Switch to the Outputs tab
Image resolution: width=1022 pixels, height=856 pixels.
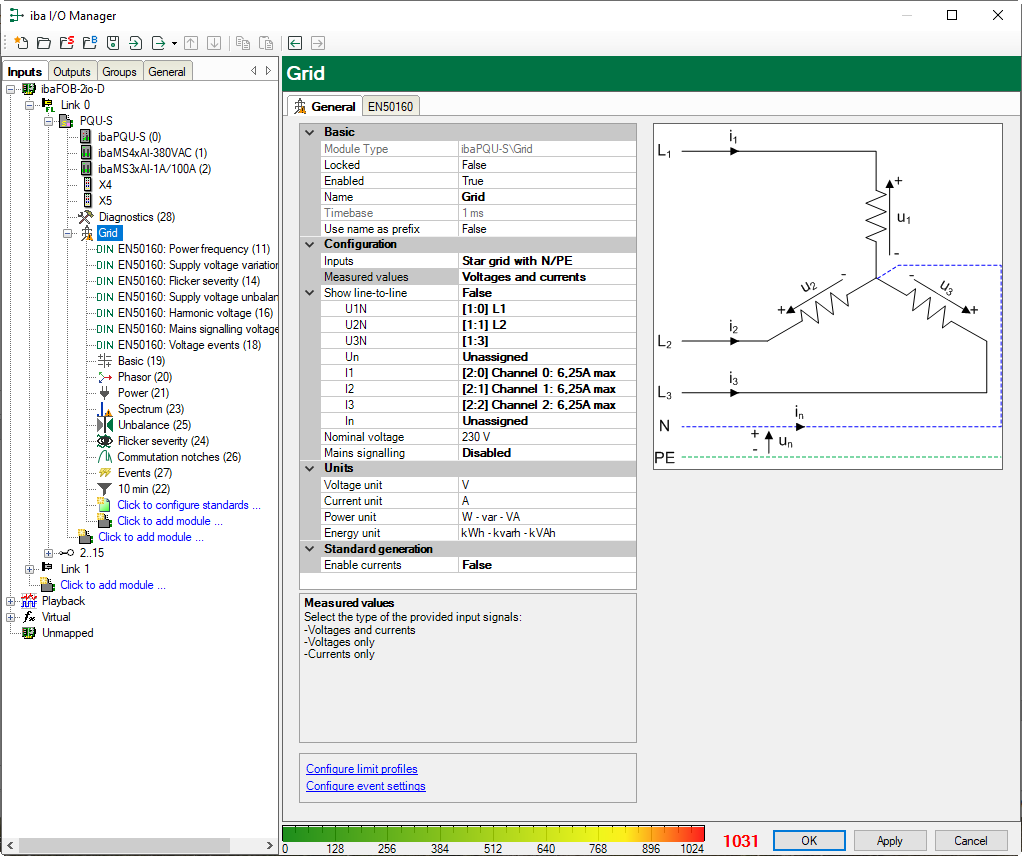(x=72, y=72)
